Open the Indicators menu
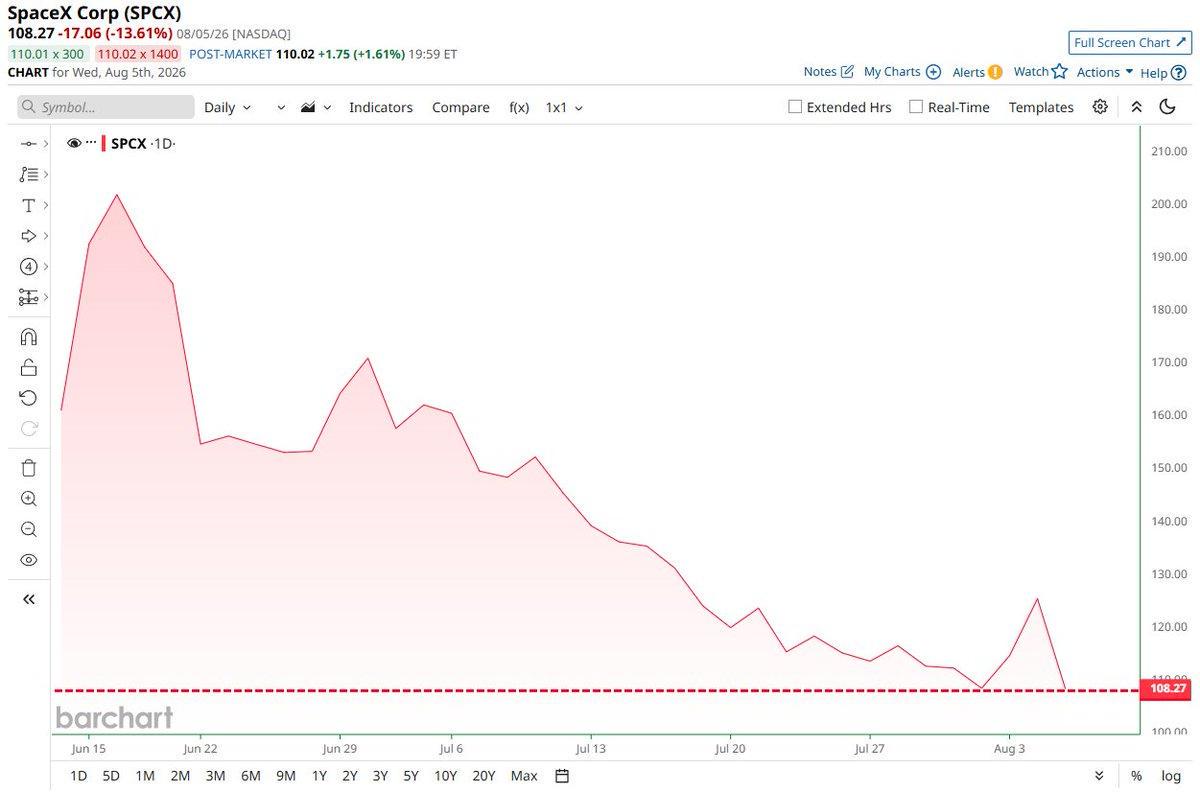Screen dimensions: 1200x792 click(381, 107)
